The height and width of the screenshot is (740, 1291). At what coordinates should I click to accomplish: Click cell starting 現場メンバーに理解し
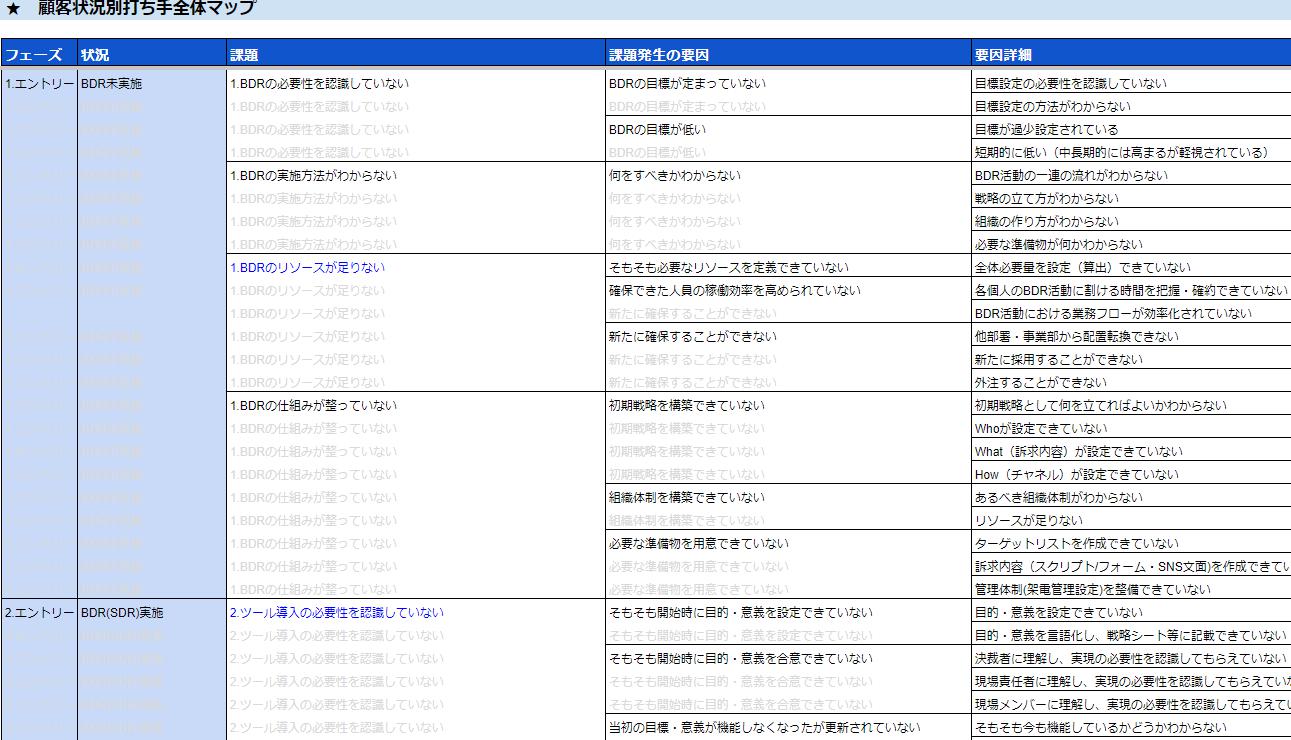(1131, 705)
